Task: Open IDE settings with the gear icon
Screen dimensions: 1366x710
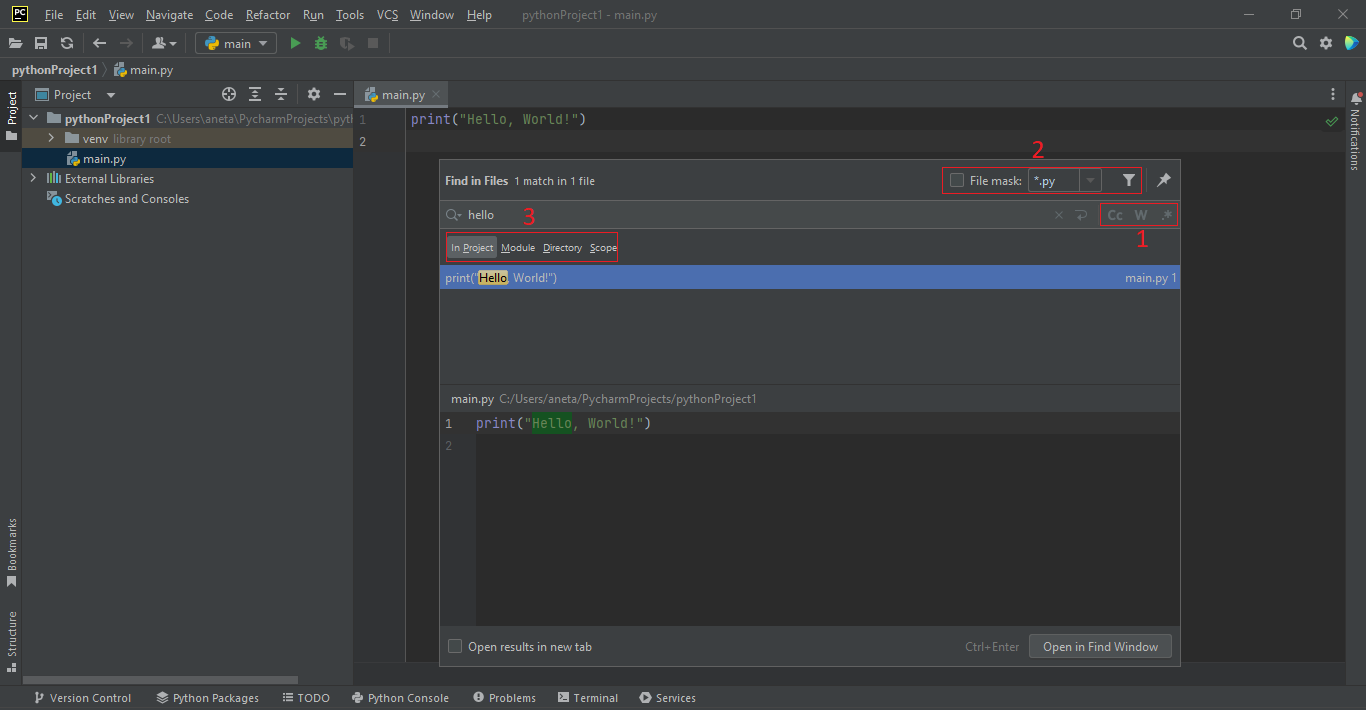Action: 1325,43
